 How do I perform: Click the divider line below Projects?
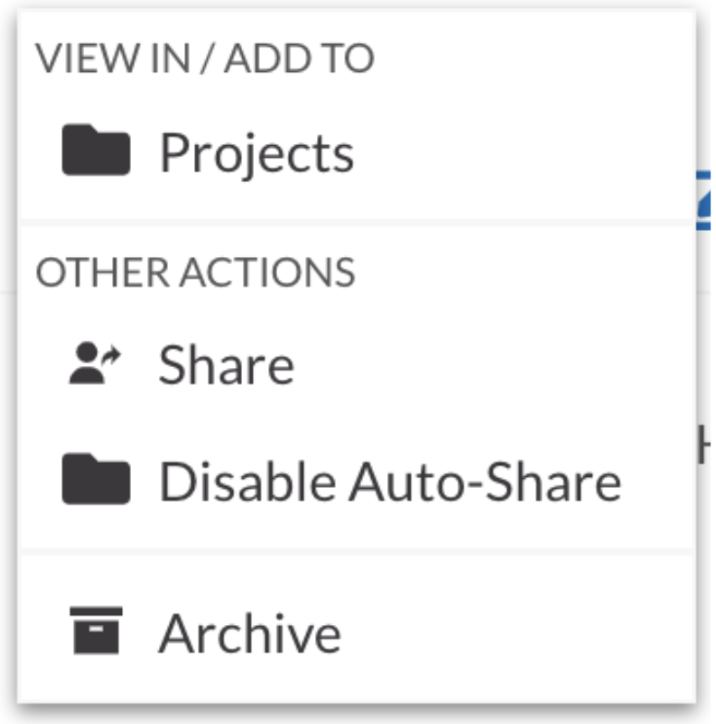tap(356, 223)
